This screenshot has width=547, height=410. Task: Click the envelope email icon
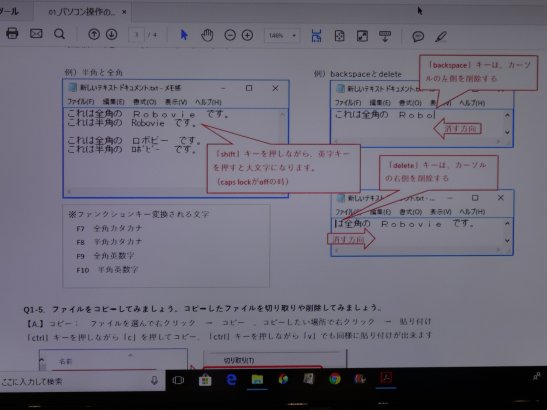pos(36,33)
